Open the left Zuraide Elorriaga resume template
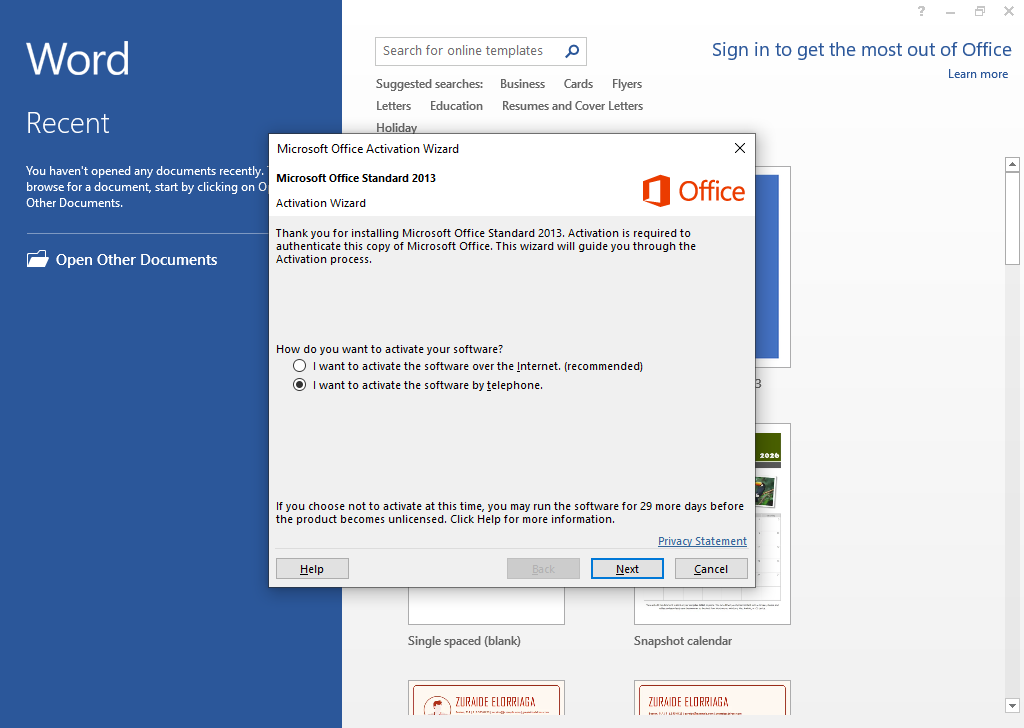Image resolution: width=1024 pixels, height=728 pixels. coord(486,698)
